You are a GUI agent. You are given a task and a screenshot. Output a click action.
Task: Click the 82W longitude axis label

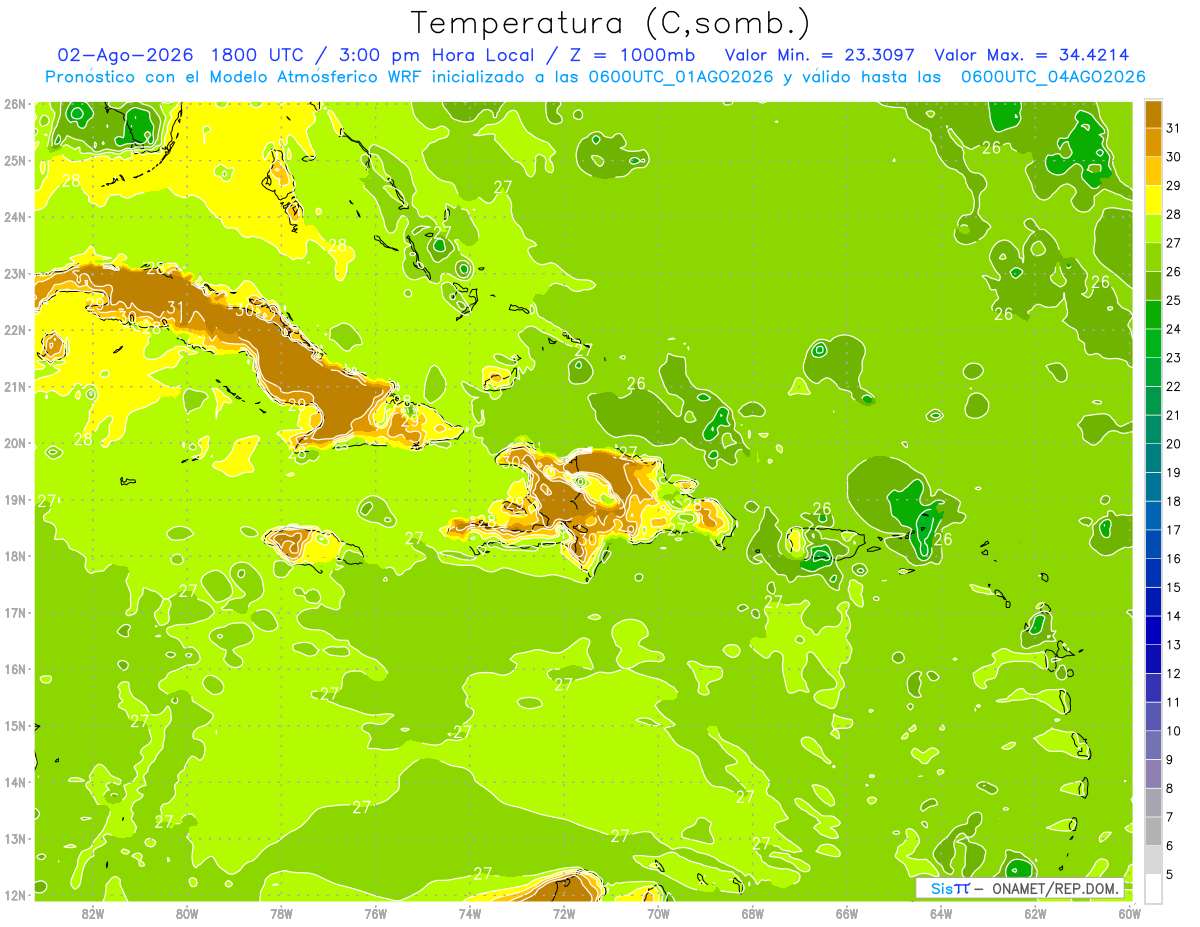[92, 913]
